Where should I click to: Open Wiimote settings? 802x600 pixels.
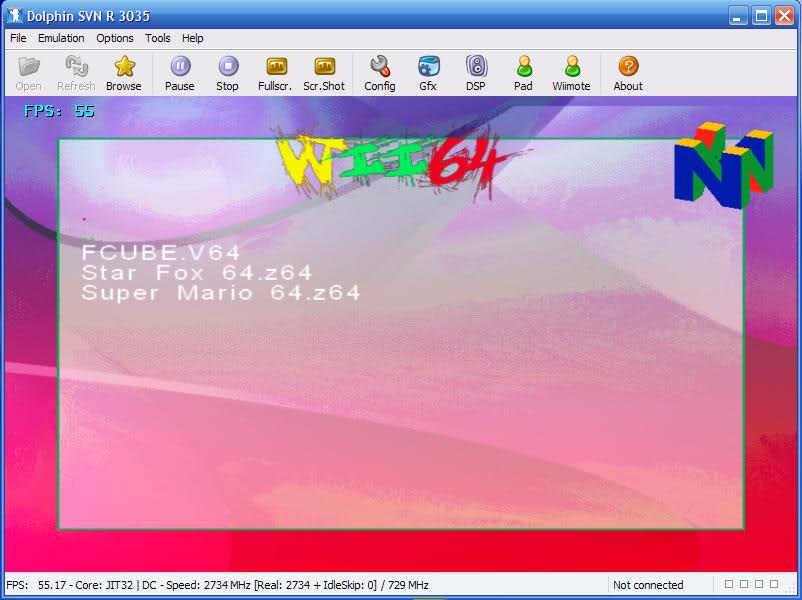pyautogui.click(x=571, y=73)
